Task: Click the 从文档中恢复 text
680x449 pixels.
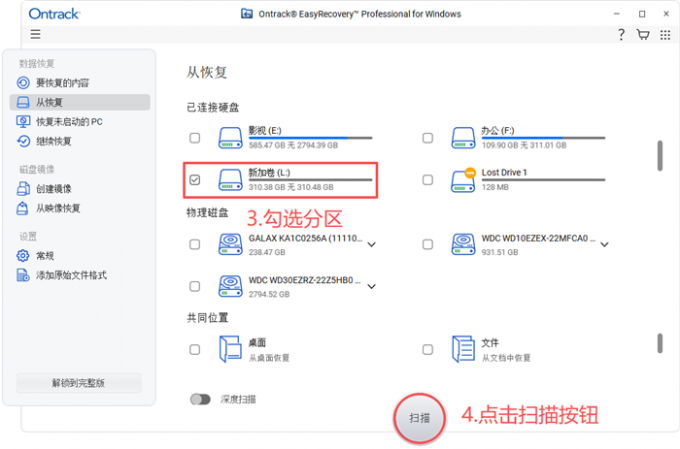Action: click(x=506, y=358)
